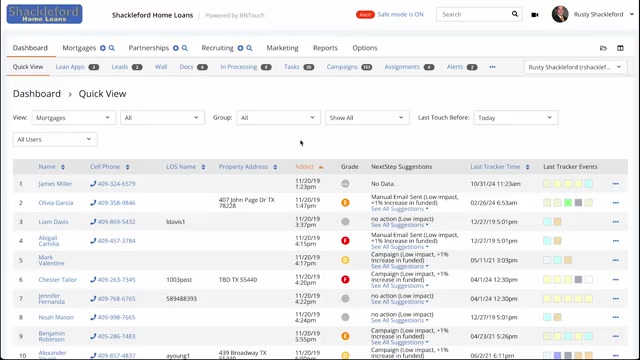Sort by Last Tracker Time column header
640x360 pixels.
(495, 167)
